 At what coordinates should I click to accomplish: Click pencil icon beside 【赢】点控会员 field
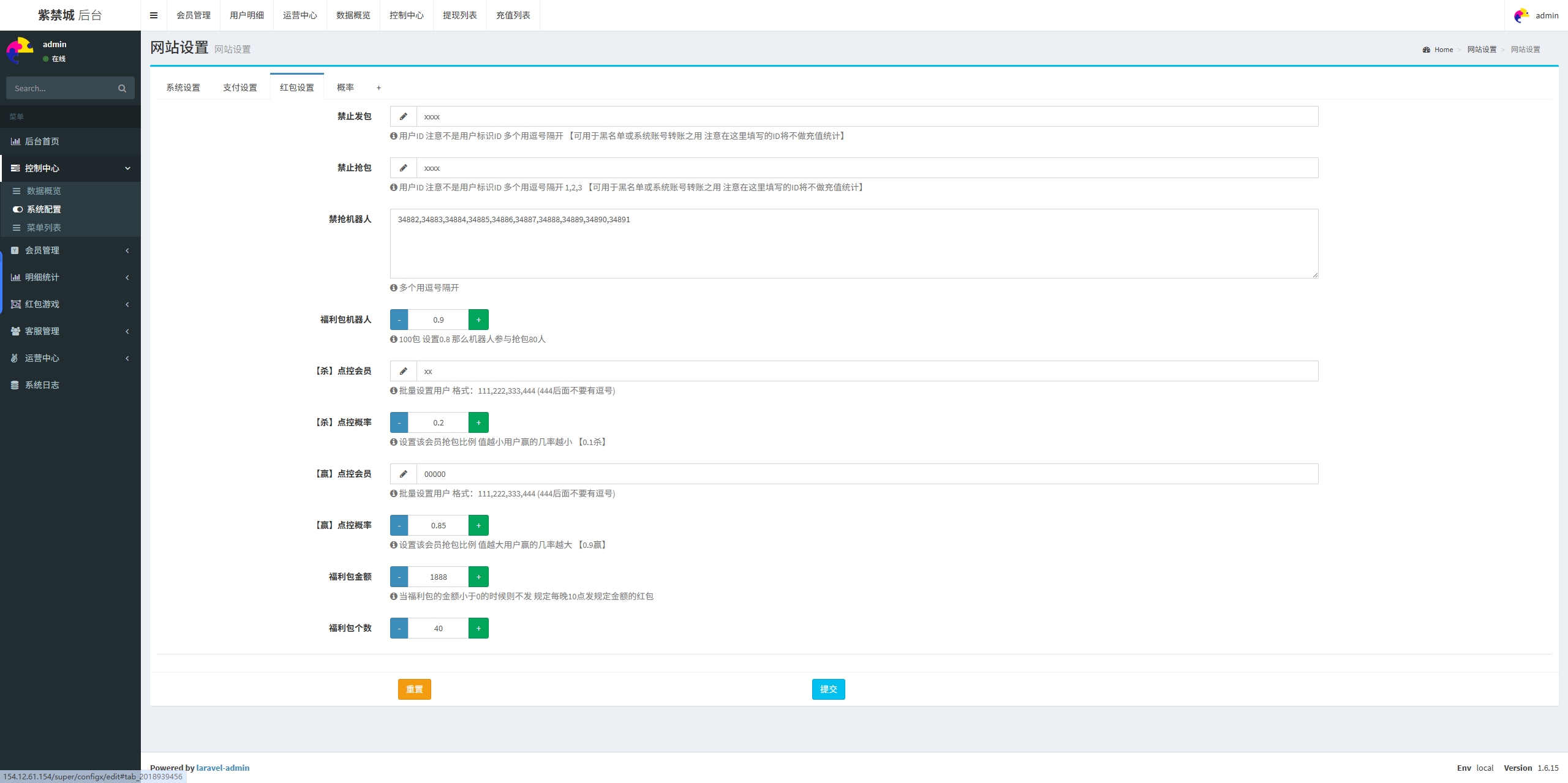404,474
